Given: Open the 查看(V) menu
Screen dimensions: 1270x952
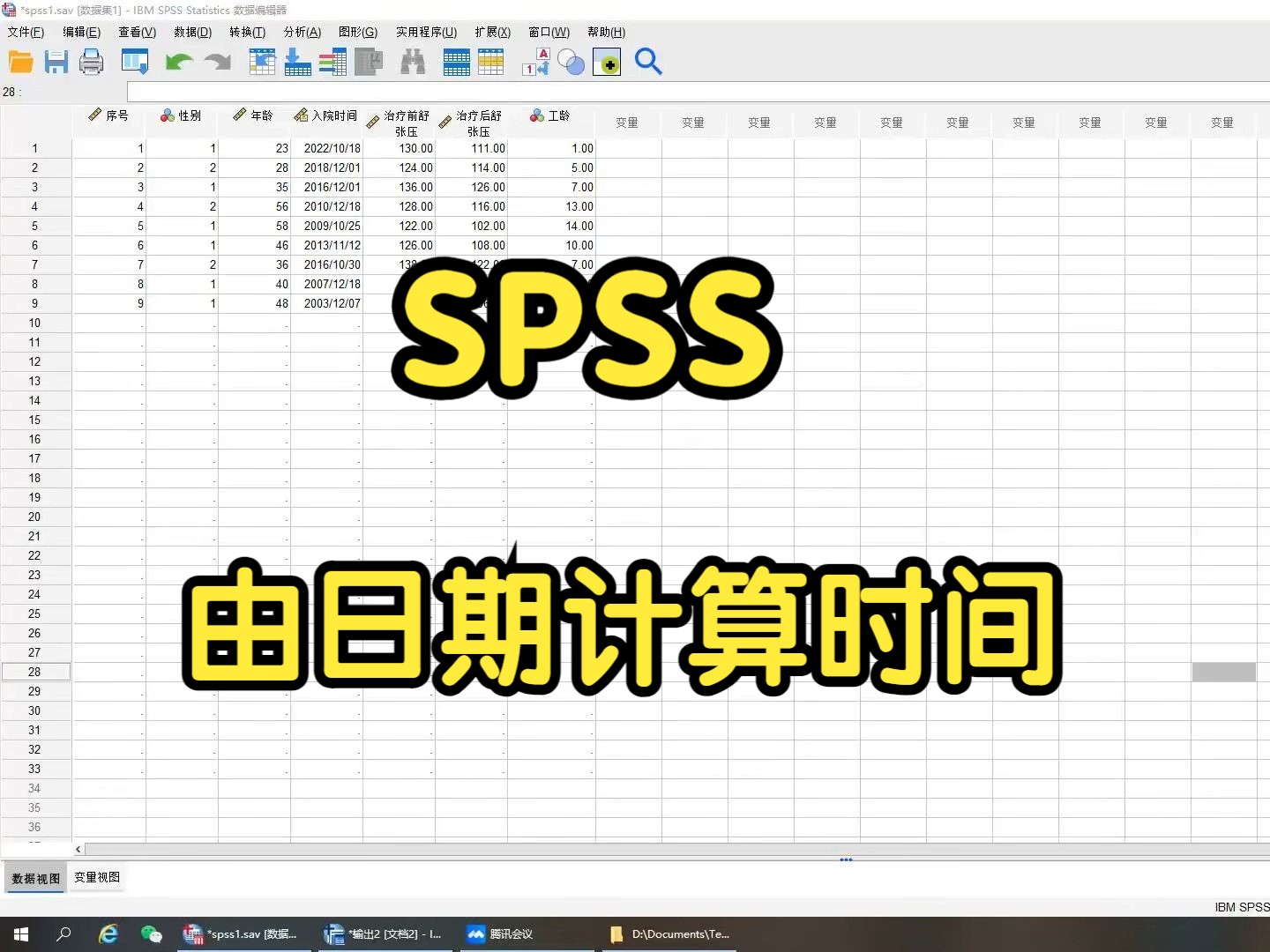Looking at the screenshot, I should tap(137, 32).
